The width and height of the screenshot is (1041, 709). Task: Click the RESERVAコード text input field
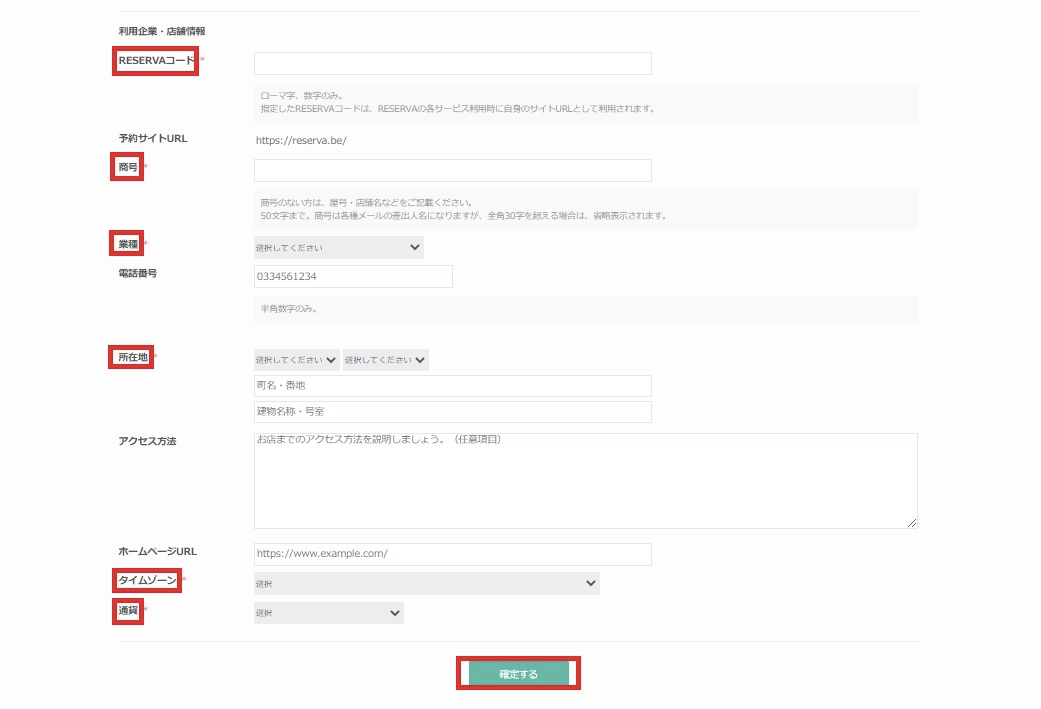pyautogui.click(x=452, y=64)
